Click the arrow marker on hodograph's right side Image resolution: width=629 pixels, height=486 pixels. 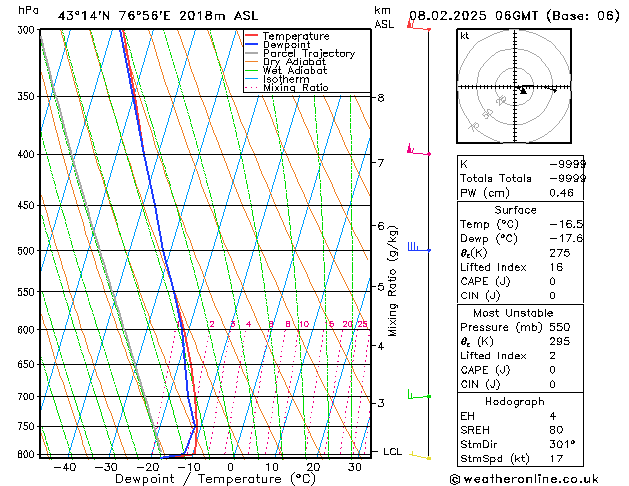pyautogui.click(x=554, y=88)
